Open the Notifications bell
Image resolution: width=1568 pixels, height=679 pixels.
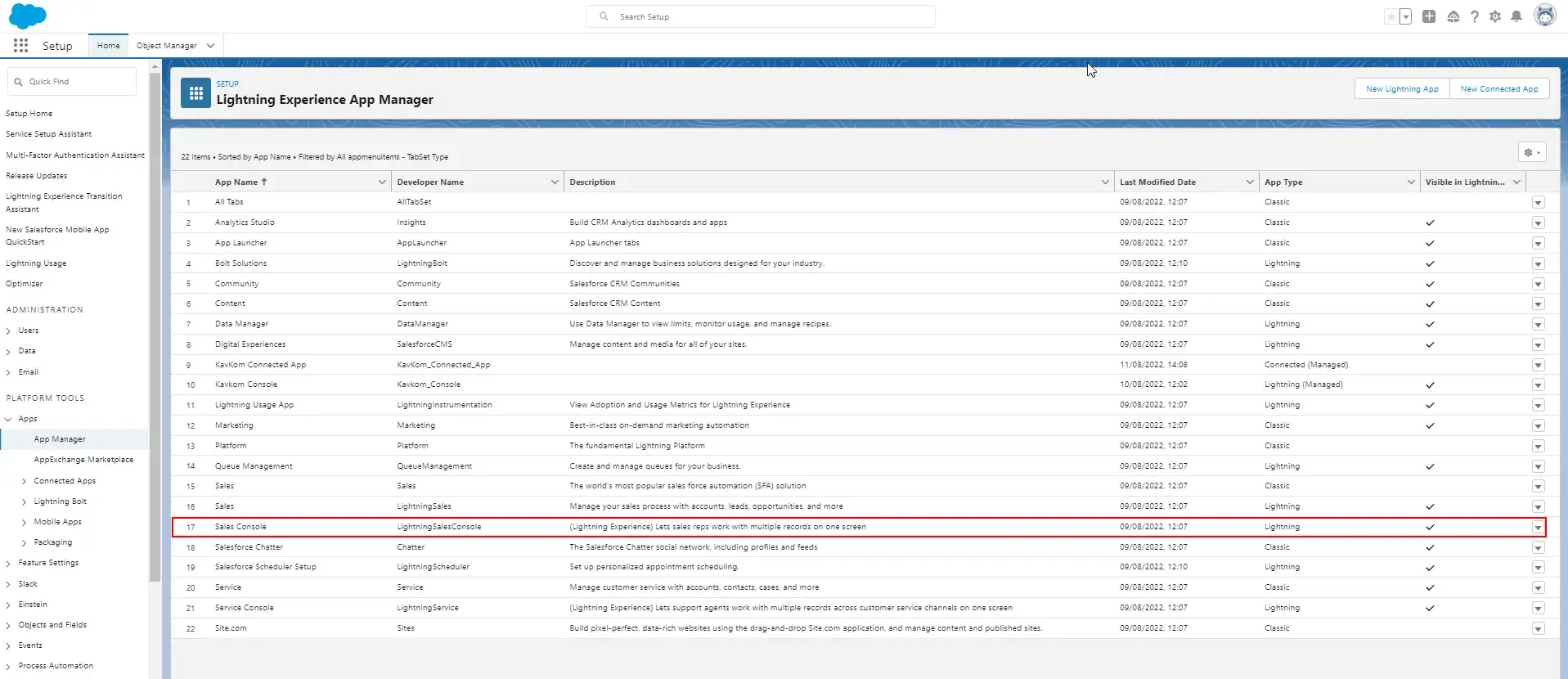(1516, 16)
